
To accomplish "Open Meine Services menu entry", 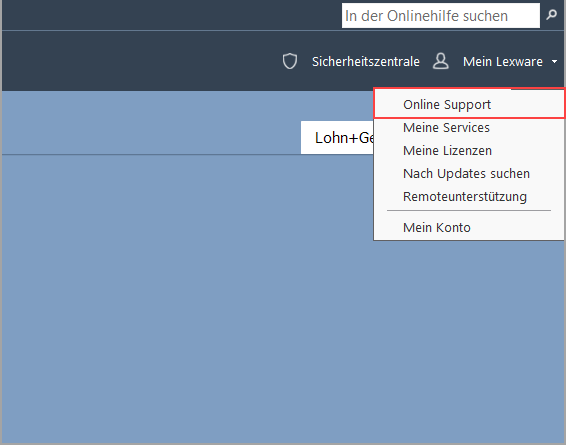I will (x=469, y=127).
